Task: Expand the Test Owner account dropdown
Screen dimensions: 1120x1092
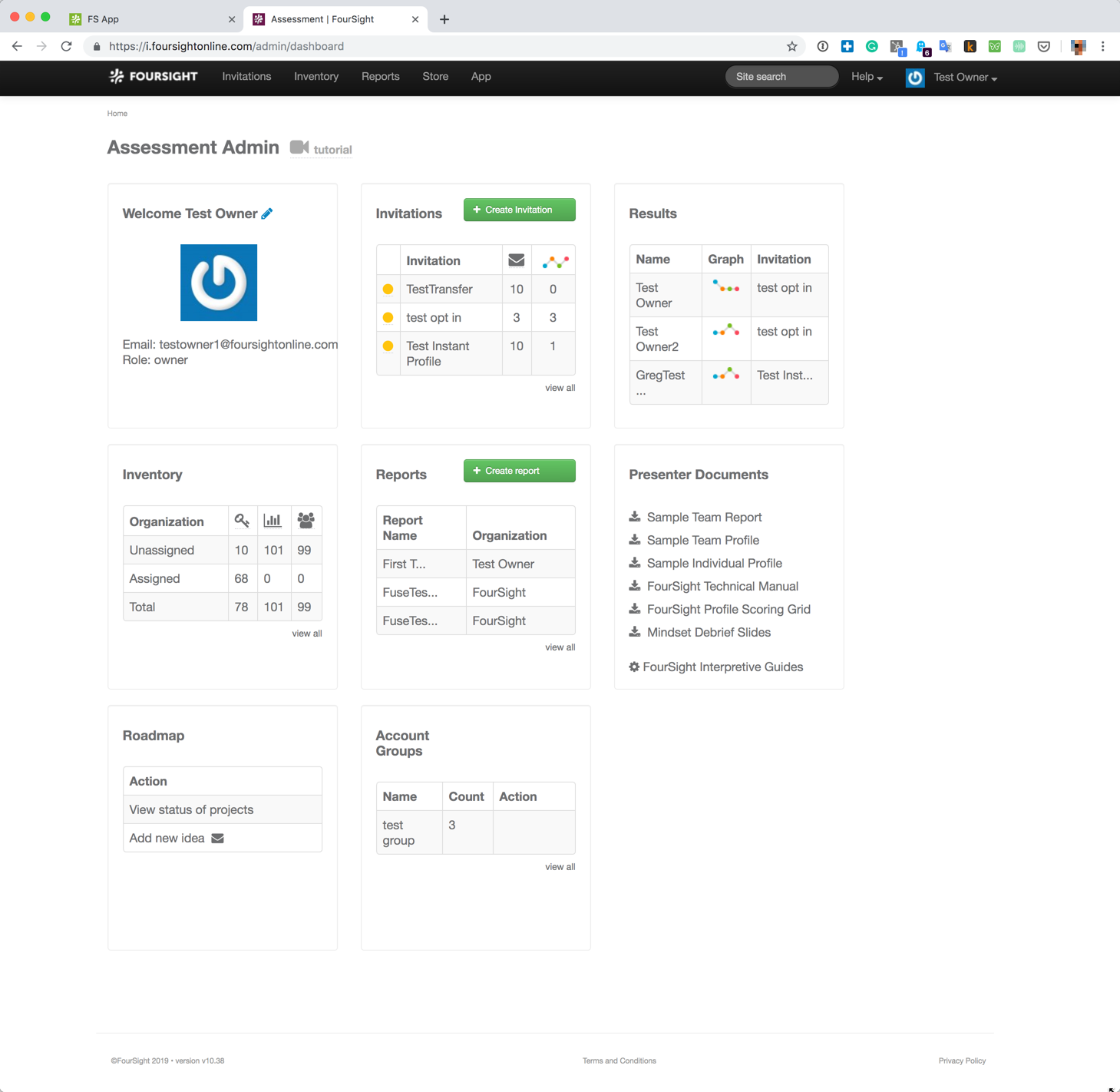Action: click(964, 77)
